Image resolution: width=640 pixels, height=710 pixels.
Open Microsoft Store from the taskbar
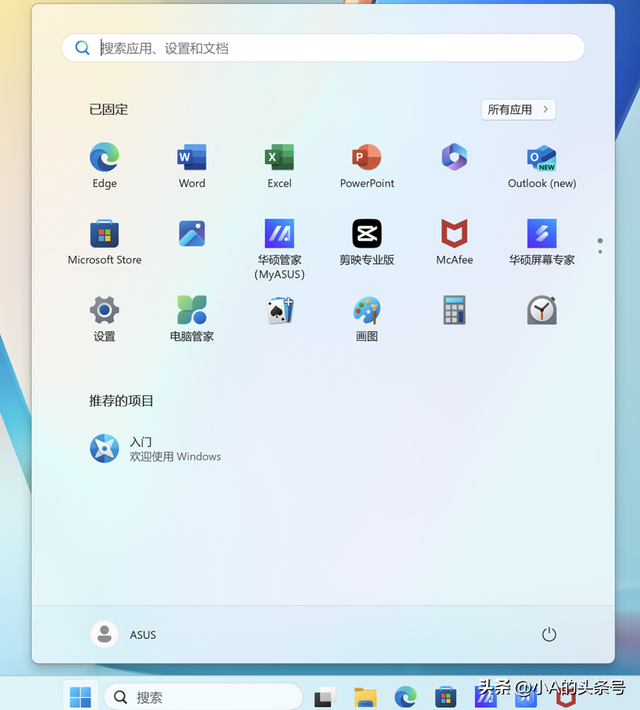446,696
